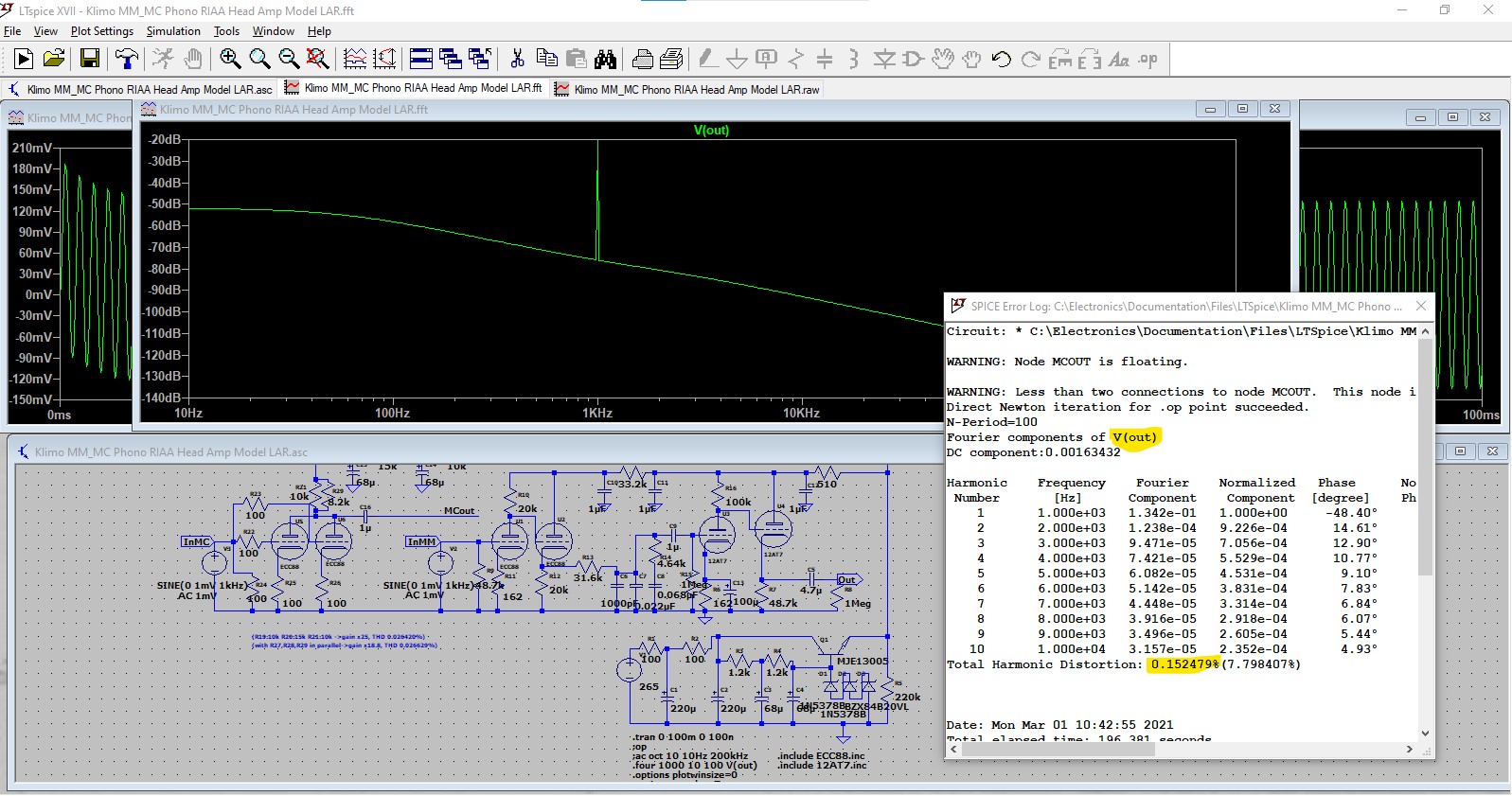Screen dimensions: 1512x796
Task: Click the Place Resistor icon
Action: pos(795,60)
